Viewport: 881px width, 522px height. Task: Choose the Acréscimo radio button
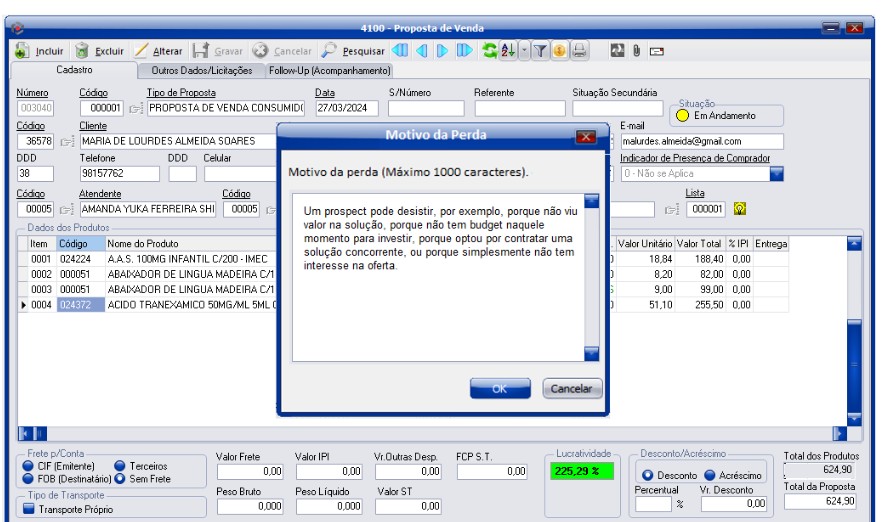pos(712,474)
